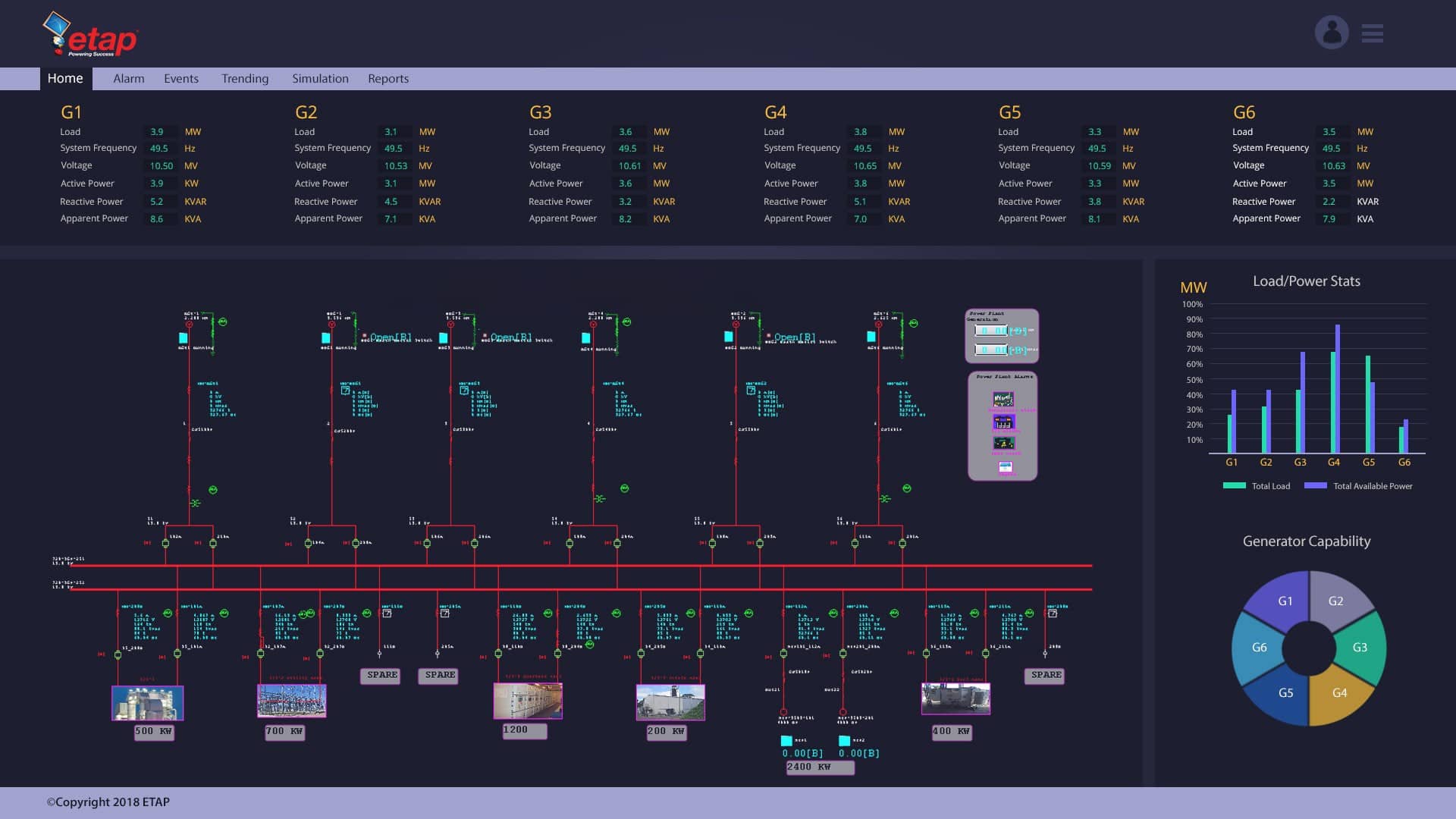Click the first alarm thumbnail in Power Plant Alarms
The image size is (1456, 819).
pyautogui.click(x=1004, y=400)
